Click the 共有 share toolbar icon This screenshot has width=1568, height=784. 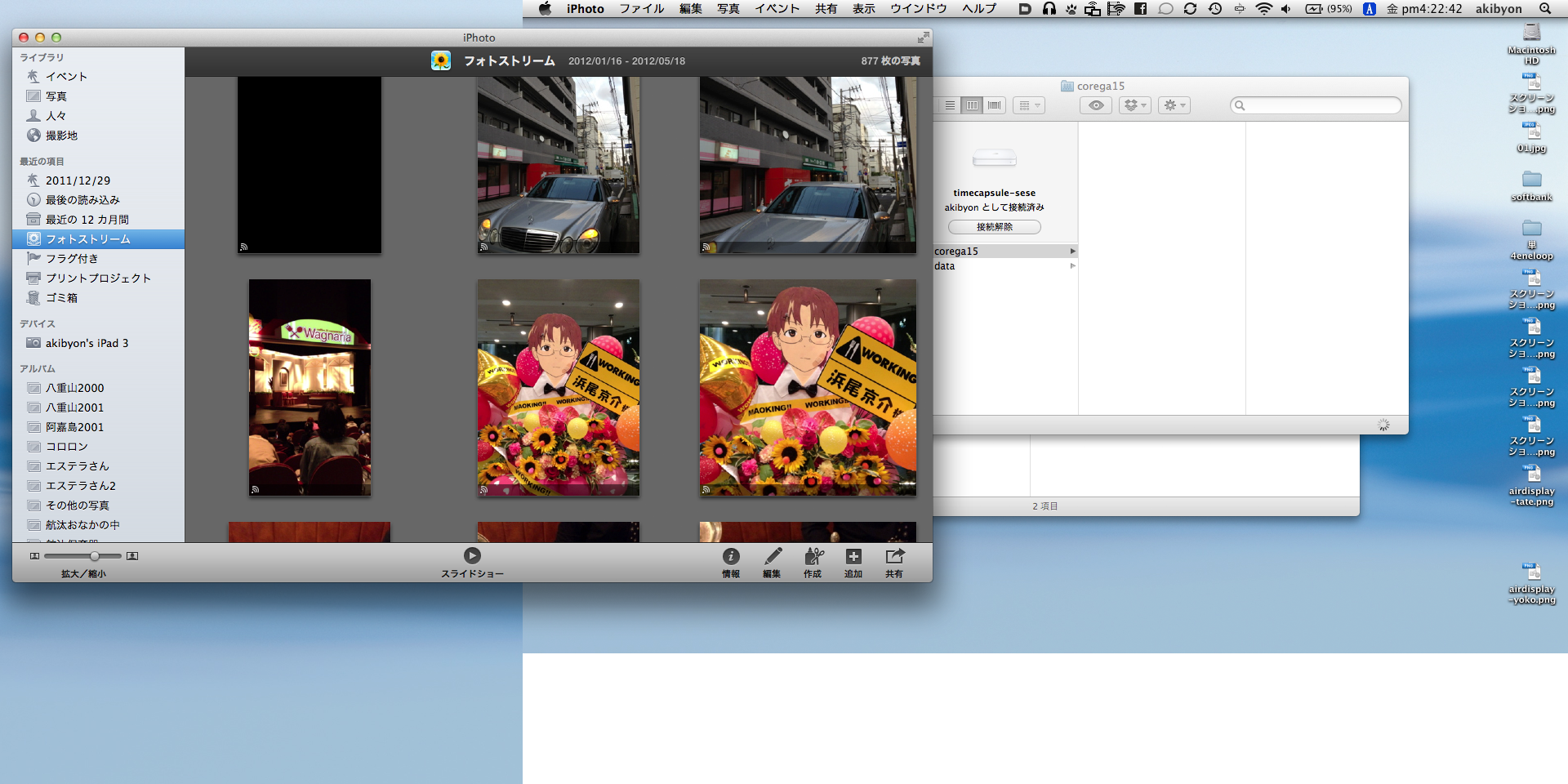pos(894,556)
